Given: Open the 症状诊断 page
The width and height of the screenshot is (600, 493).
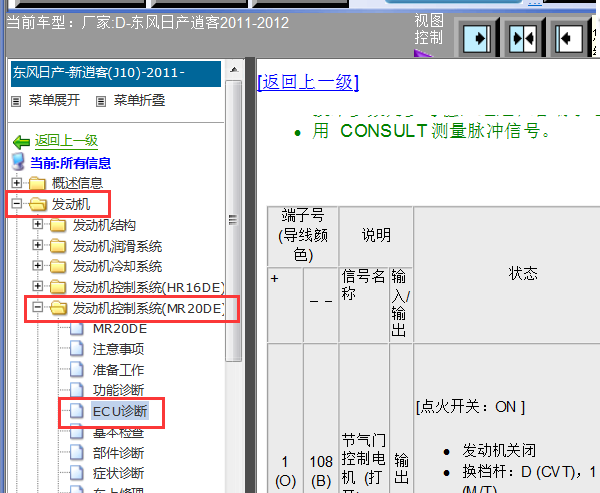Looking at the screenshot, I should click(118, 473).
